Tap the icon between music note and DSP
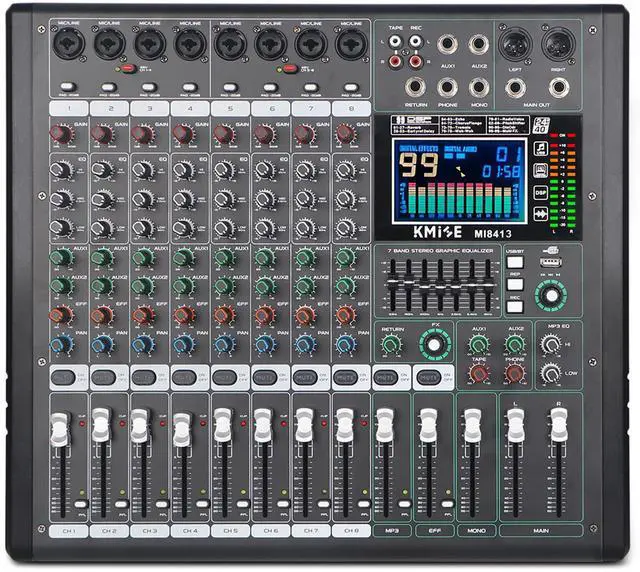The image size is (640, 572). [541, 170]
